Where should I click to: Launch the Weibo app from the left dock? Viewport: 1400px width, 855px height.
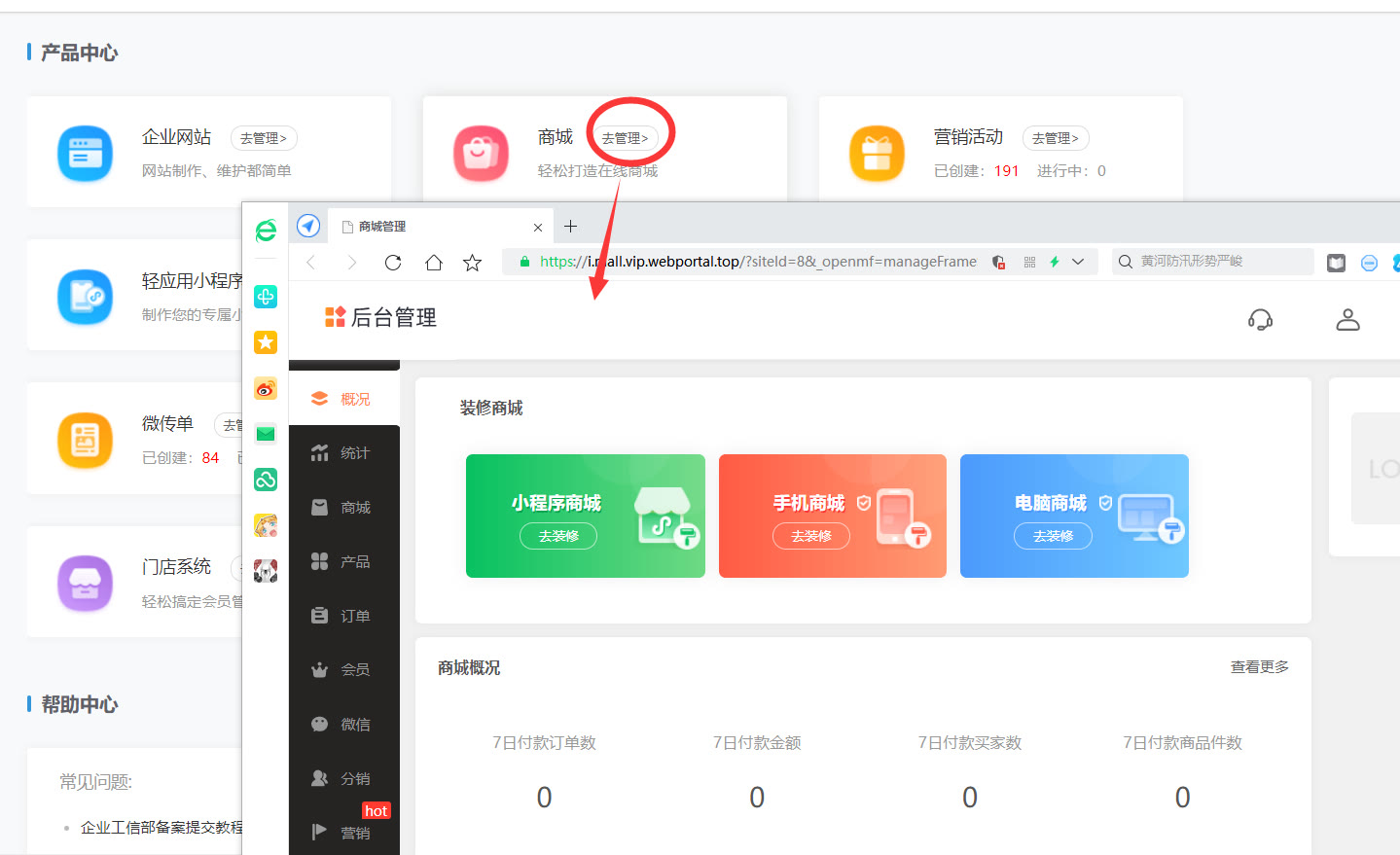(x=265, y=388)
